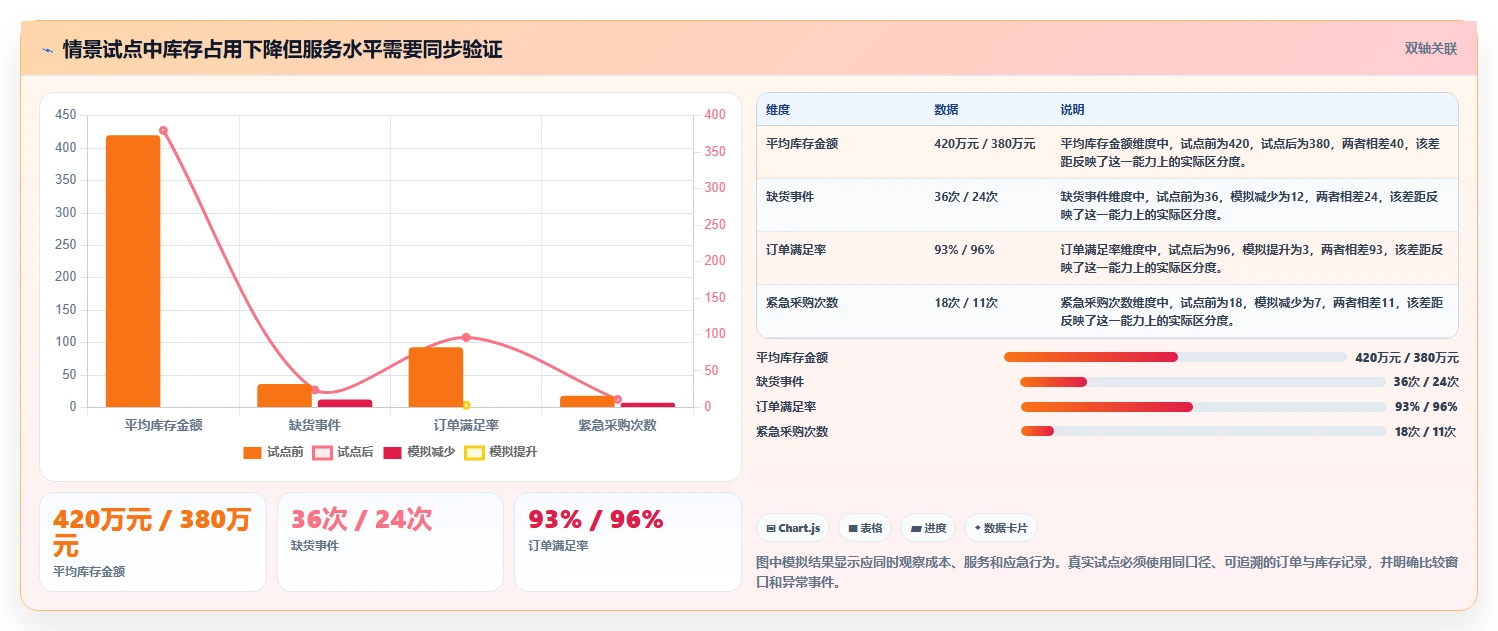
Task: Click the 双轴关联 label in header
Action: 1431,49
